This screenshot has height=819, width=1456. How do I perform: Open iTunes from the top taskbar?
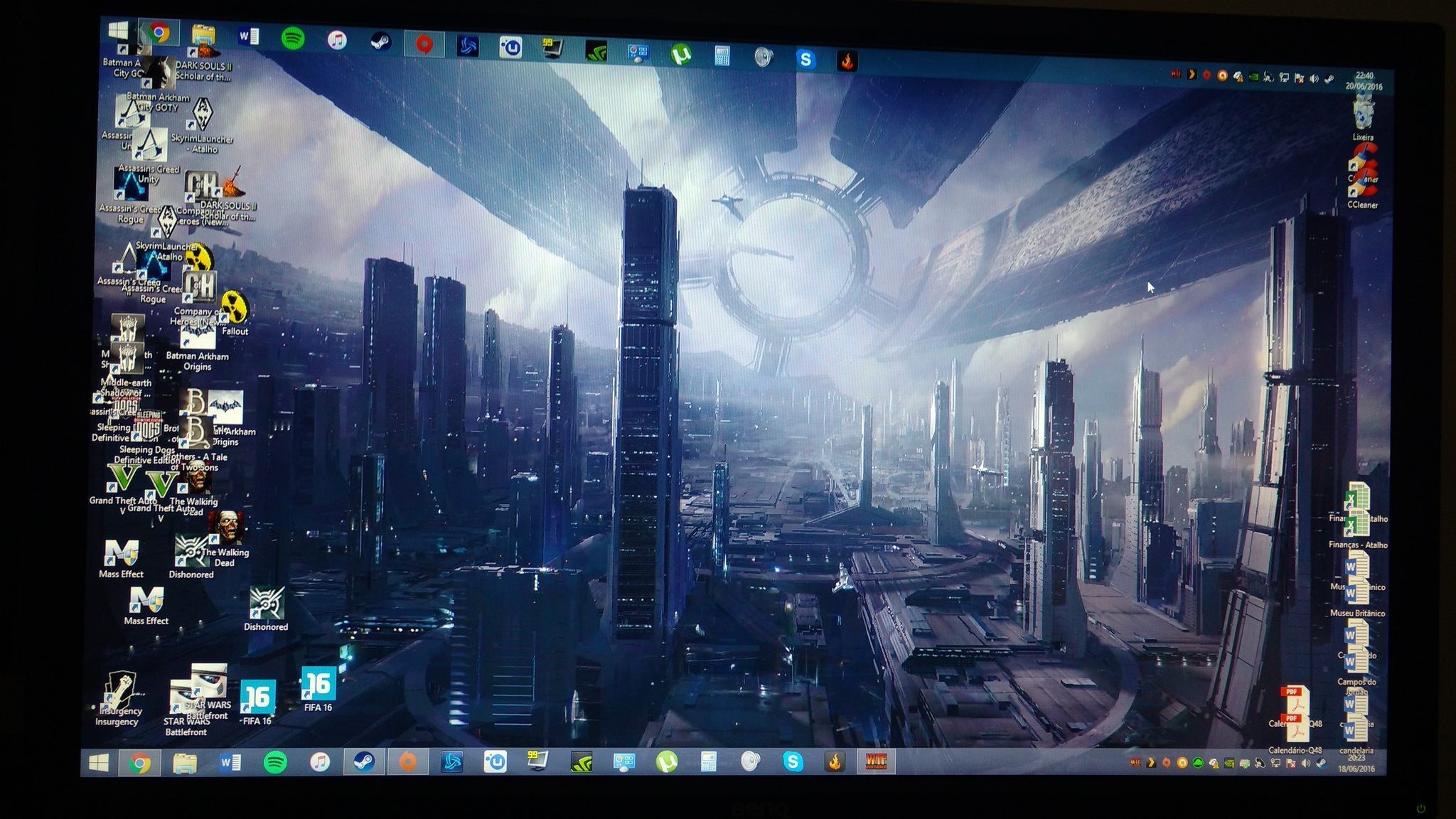click(x=337, y=40)
